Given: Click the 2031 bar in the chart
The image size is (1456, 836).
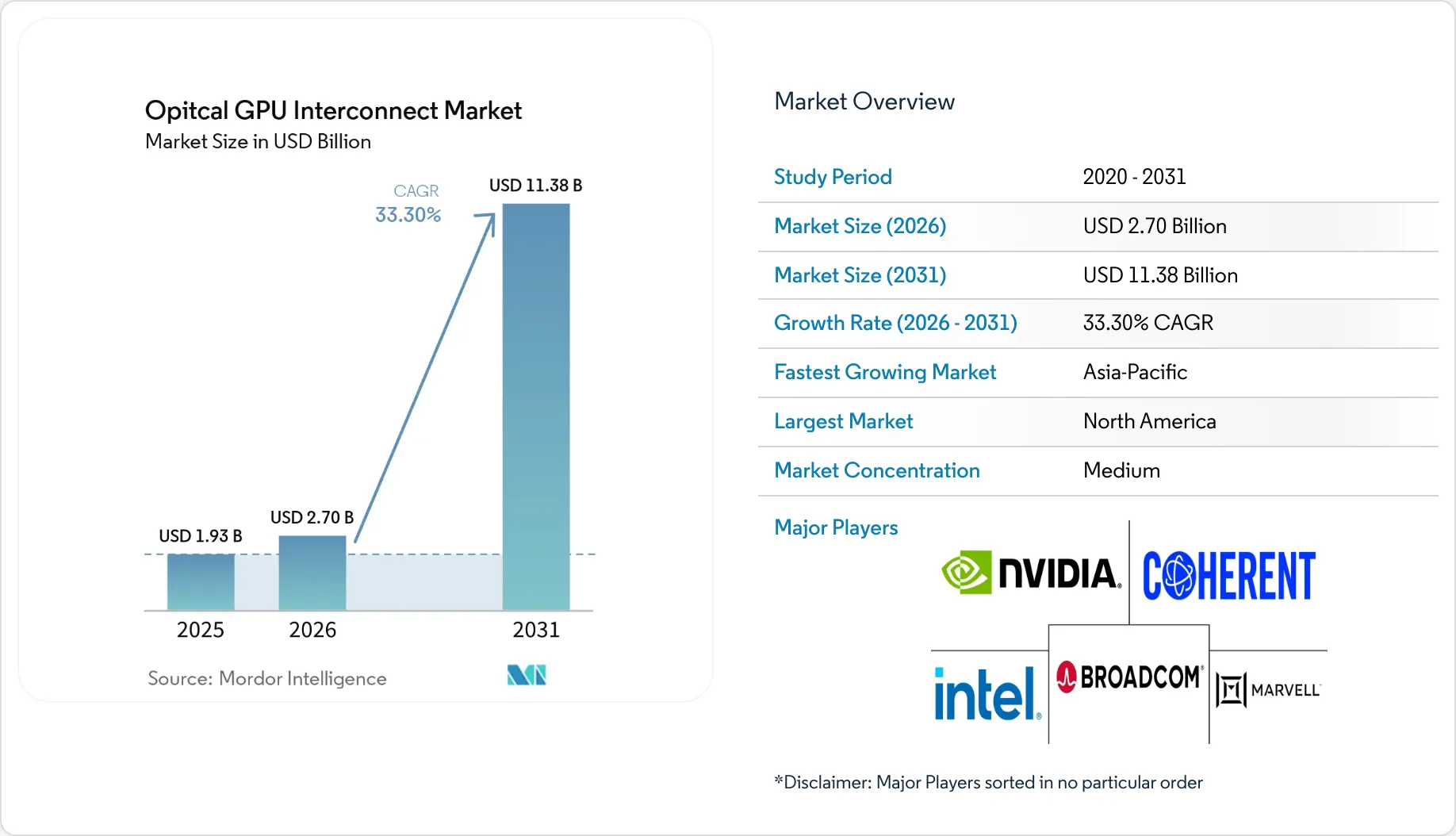Looking at the screenshot, I should 536,407.
